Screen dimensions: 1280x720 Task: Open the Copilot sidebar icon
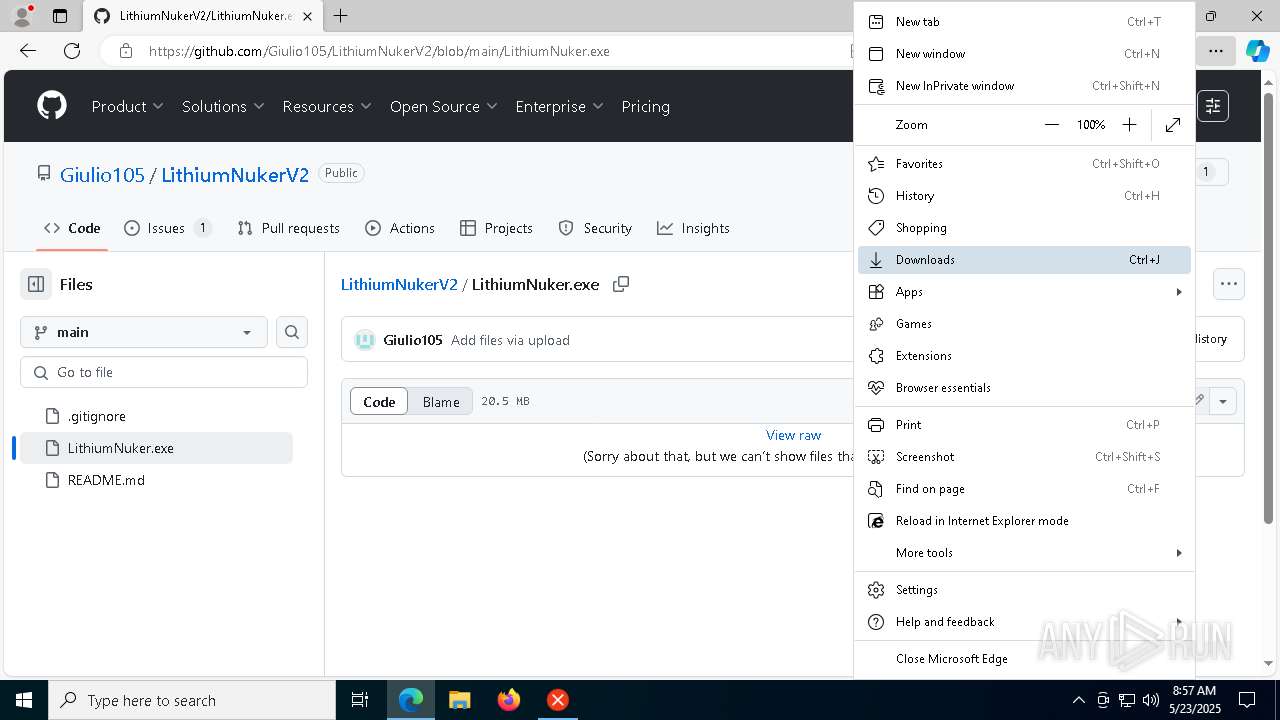pos(1257,51)
